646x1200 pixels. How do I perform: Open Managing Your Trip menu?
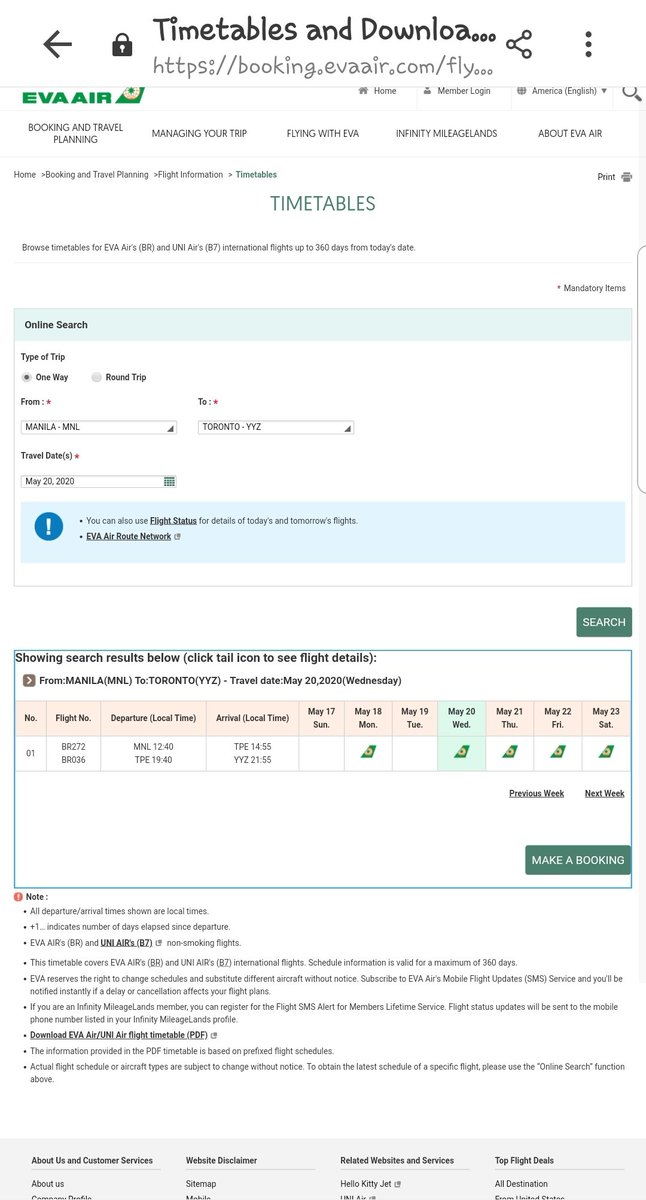tap(199, 134)
